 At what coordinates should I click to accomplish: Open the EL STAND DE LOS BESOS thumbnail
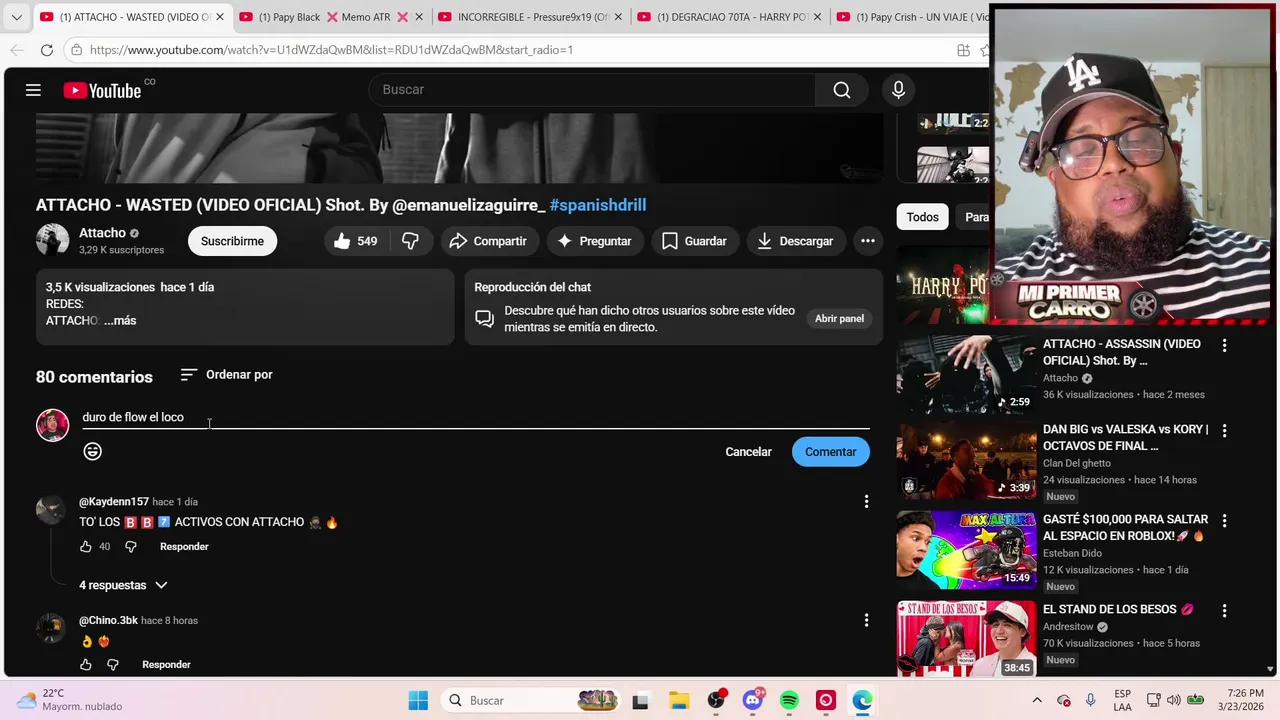click(966, 639)
